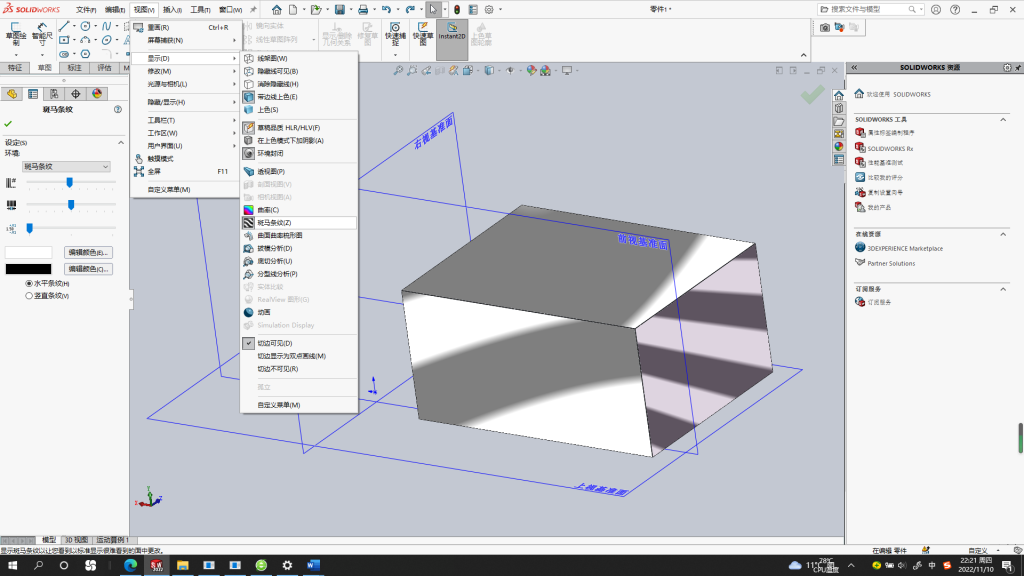Open the 斑马条纹 help icon
The width and height of the screenshot is (1024, 576).
(118, 110)
